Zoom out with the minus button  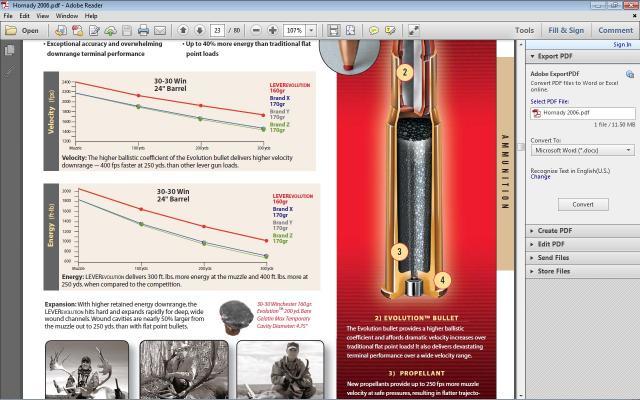click(x=256, y=30)
